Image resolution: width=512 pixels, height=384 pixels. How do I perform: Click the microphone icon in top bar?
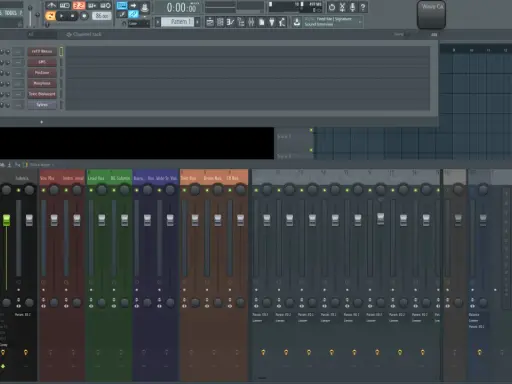[353, 7]
